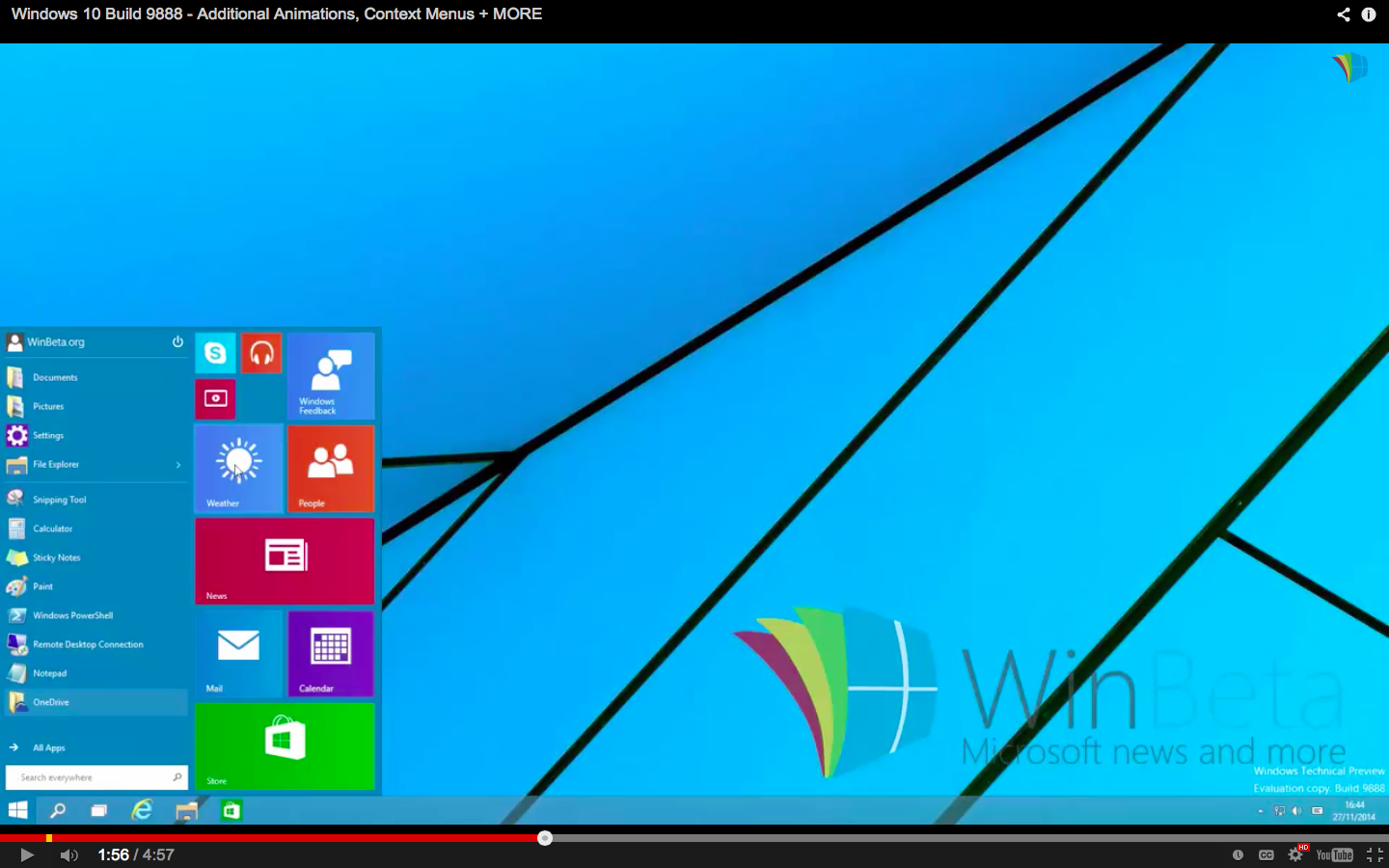The image size is (1389, 868).
Task: Open Pictures from the Start menu
Action: (x=96, y=406)
